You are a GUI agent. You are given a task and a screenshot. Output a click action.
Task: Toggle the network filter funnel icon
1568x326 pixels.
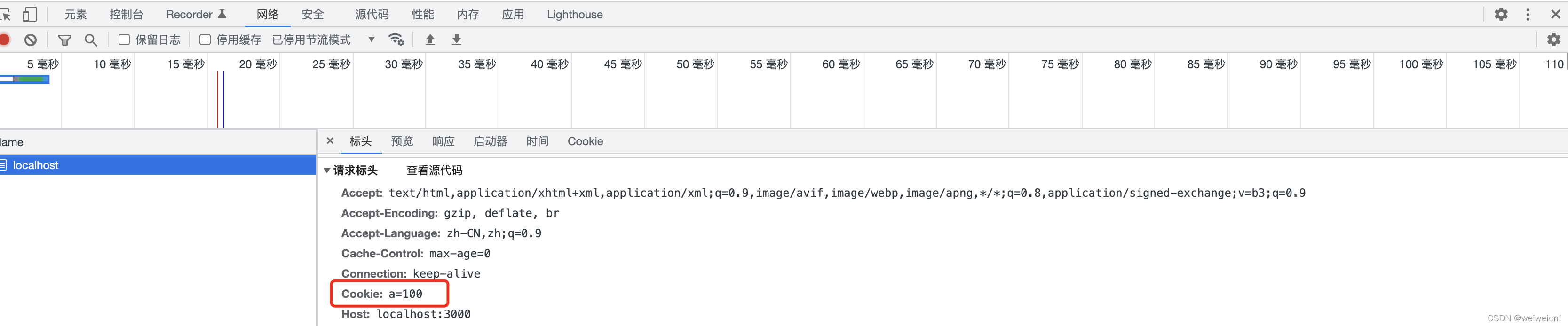(64, 40)
